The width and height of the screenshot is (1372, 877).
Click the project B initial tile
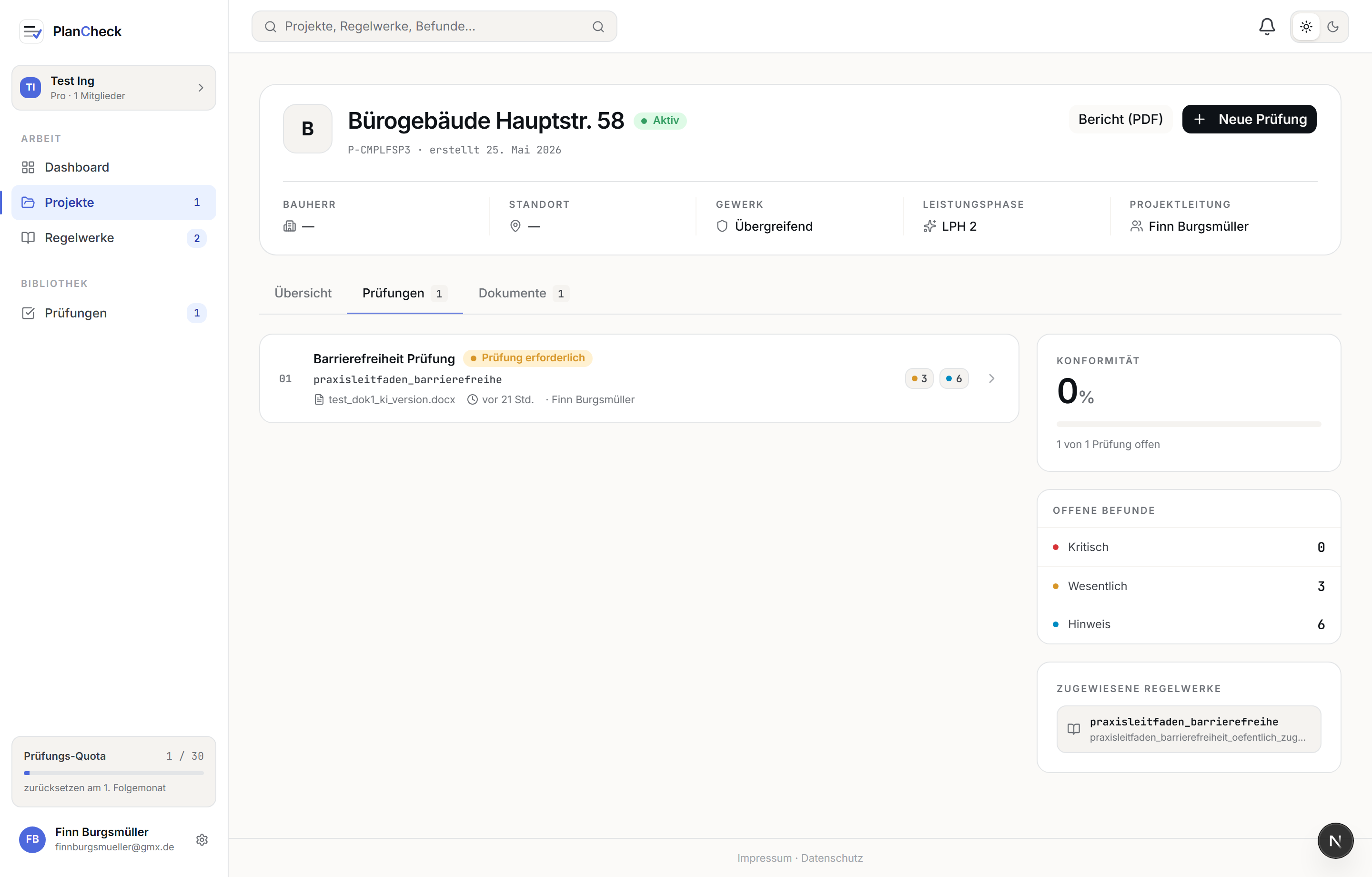coord(308,128)
